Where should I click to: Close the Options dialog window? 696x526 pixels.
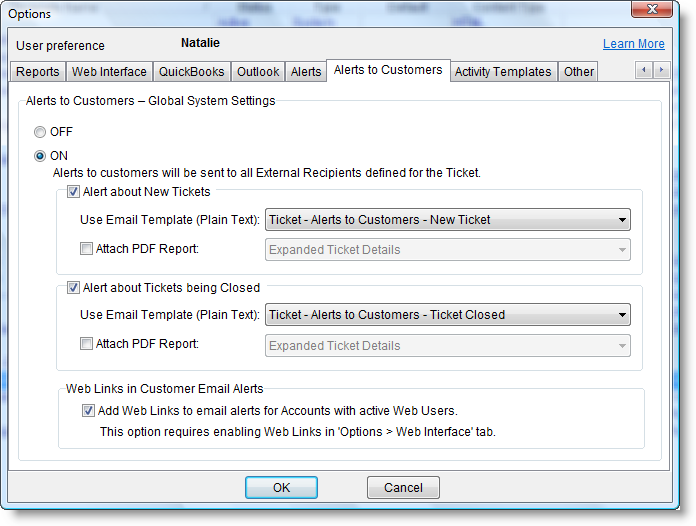(x=655, y=13)
